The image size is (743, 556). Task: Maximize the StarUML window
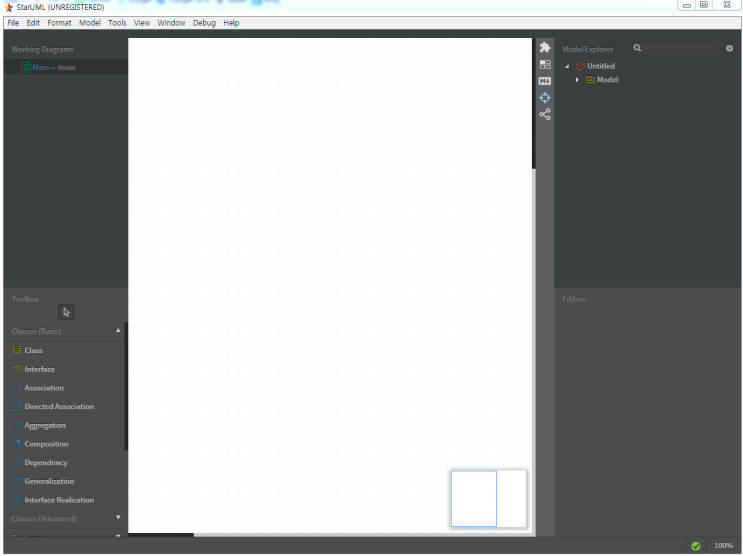pyautogui.click(x=704, y=5)
